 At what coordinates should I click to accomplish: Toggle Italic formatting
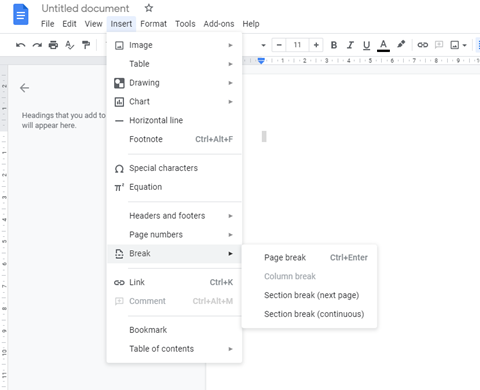click(x=350, y=45)
